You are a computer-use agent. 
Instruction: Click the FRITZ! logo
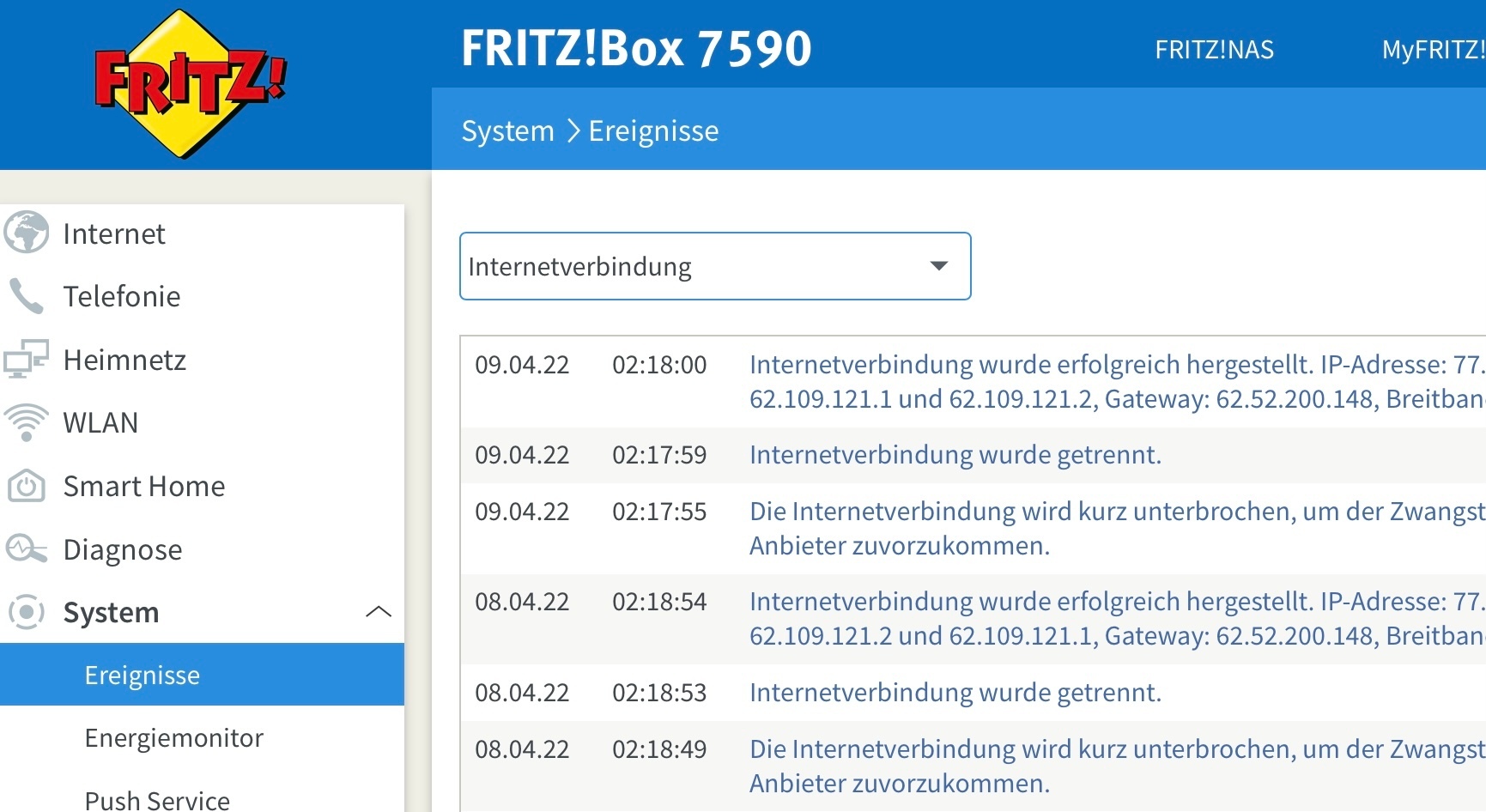coord(191,84)
